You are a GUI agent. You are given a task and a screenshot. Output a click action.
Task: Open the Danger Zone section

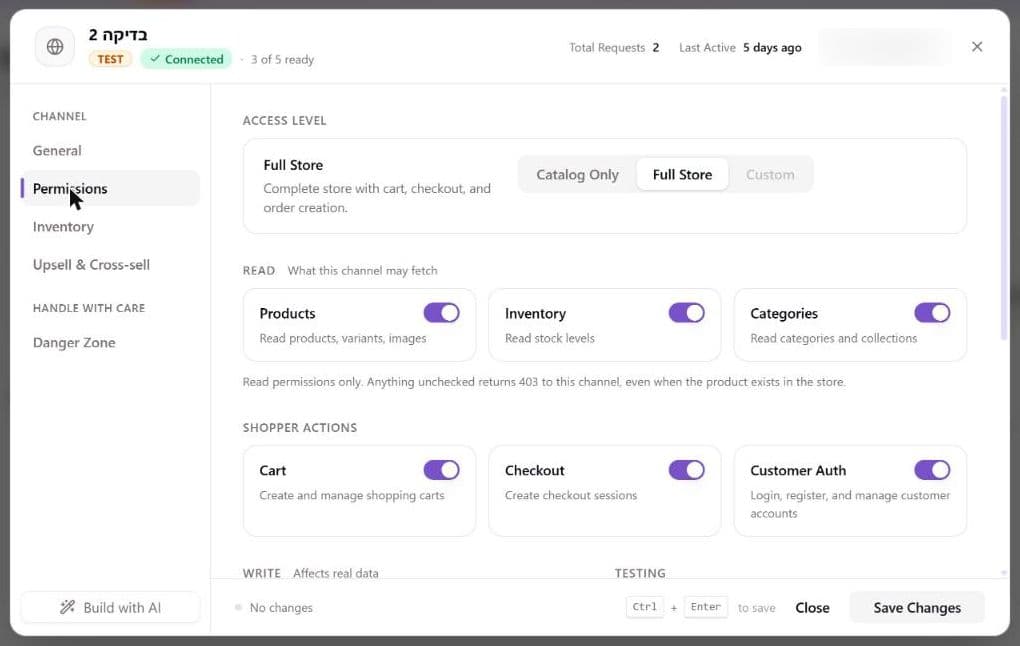[x=111, y=342]
